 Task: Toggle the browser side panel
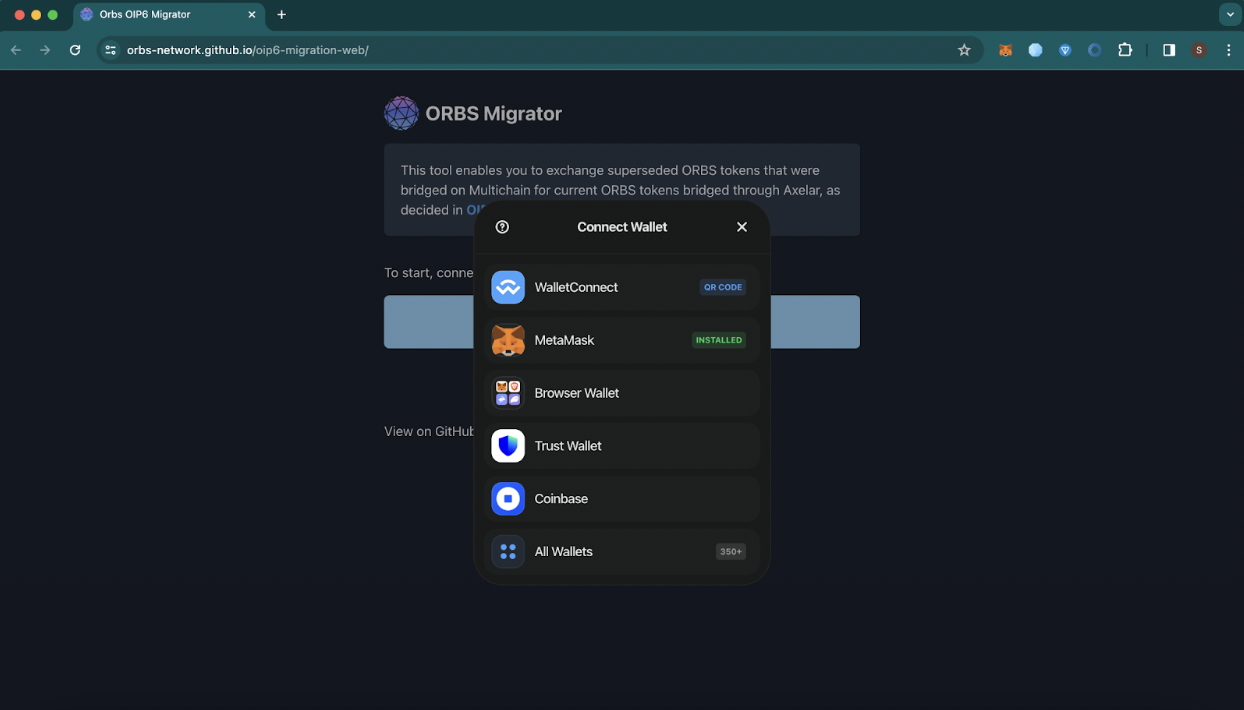[x=1168, y=49]
